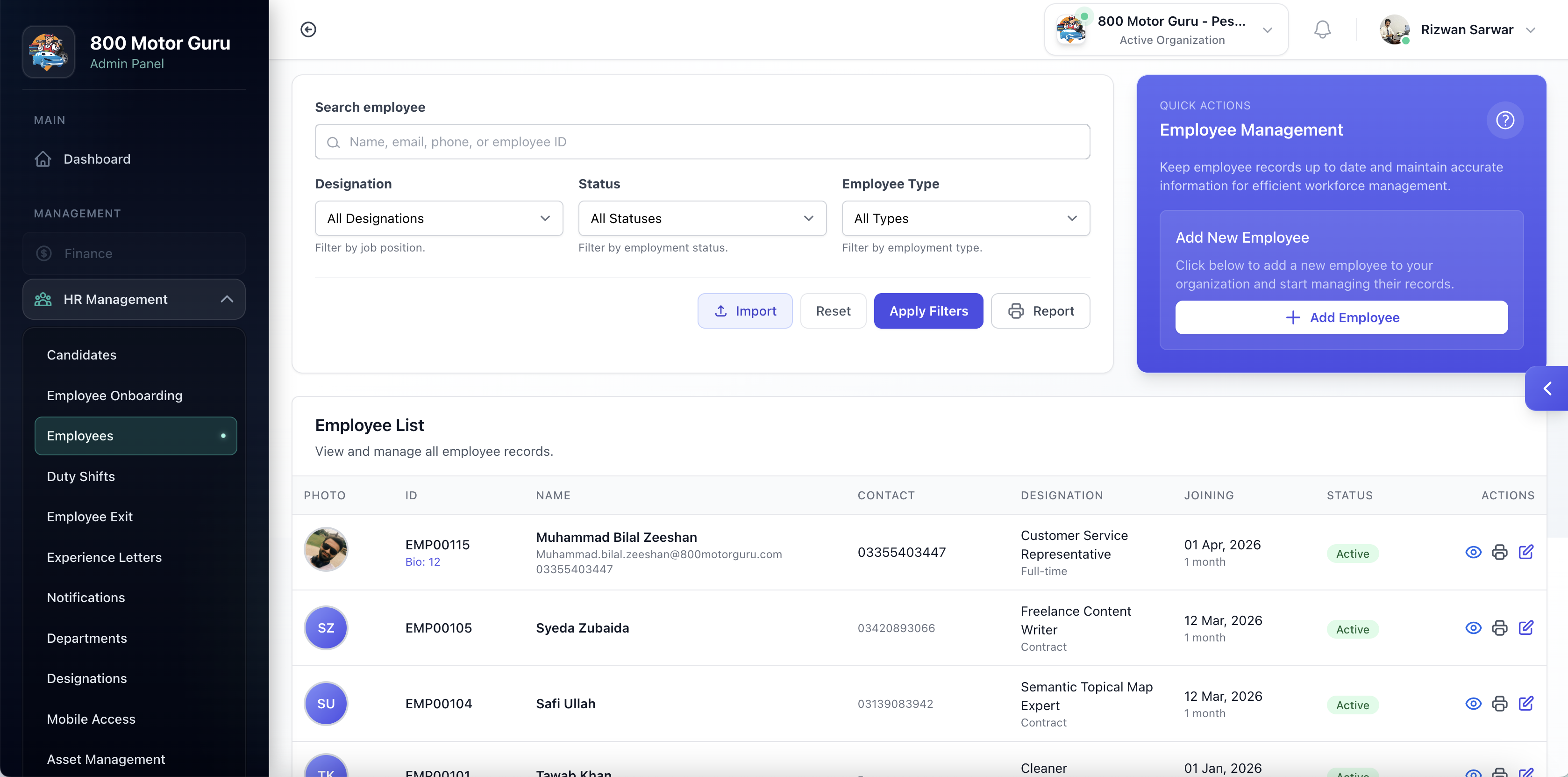Open the All Statuses dropdown
Screen dimensions: 1568x777
point(702,219)
